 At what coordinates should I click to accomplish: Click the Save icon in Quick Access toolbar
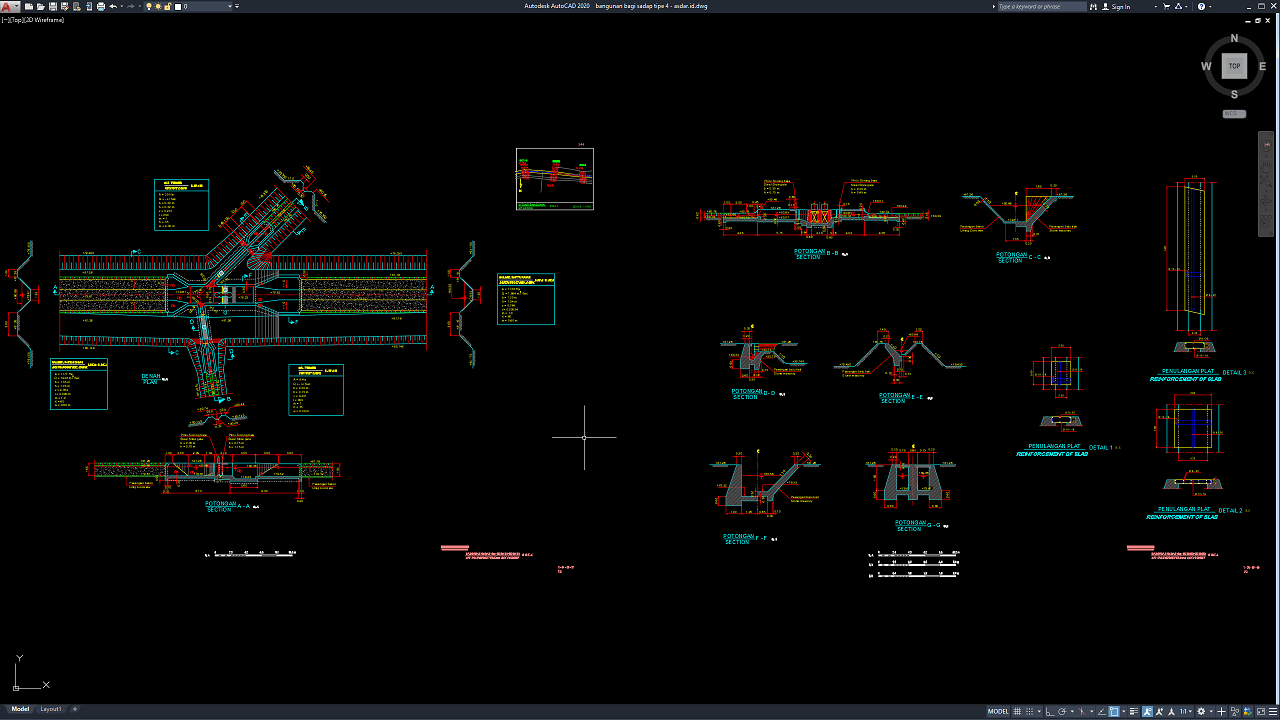[x=52, y=6]
